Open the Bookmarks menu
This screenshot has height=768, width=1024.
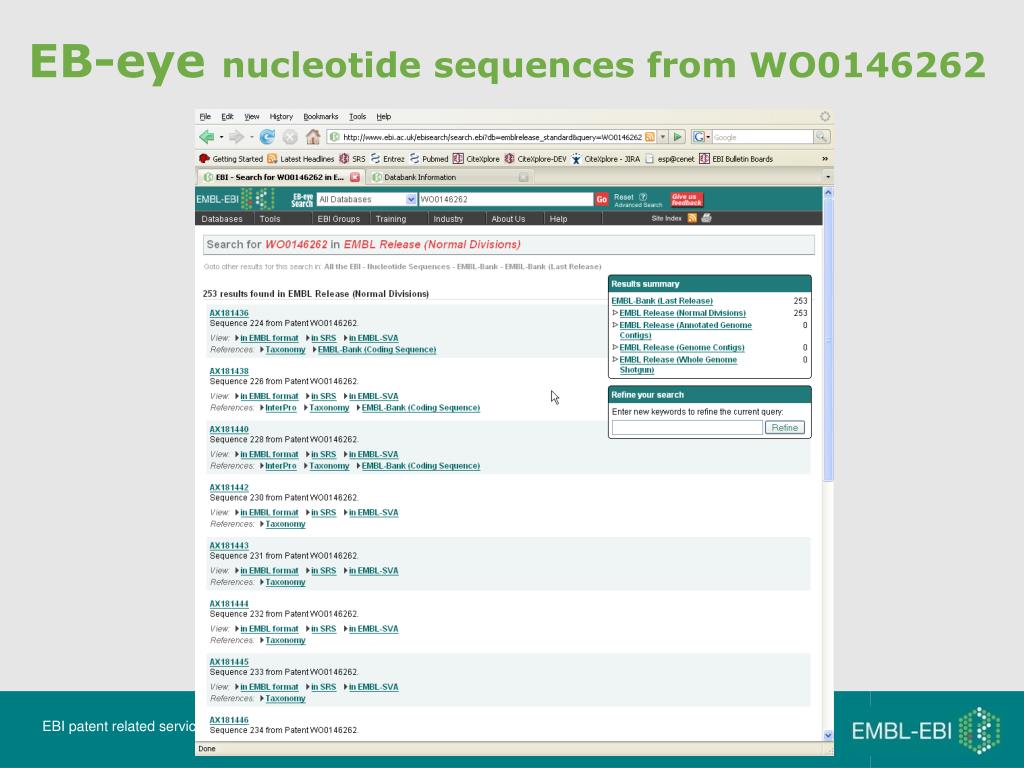pyautogui.click(x=321, y=116)
